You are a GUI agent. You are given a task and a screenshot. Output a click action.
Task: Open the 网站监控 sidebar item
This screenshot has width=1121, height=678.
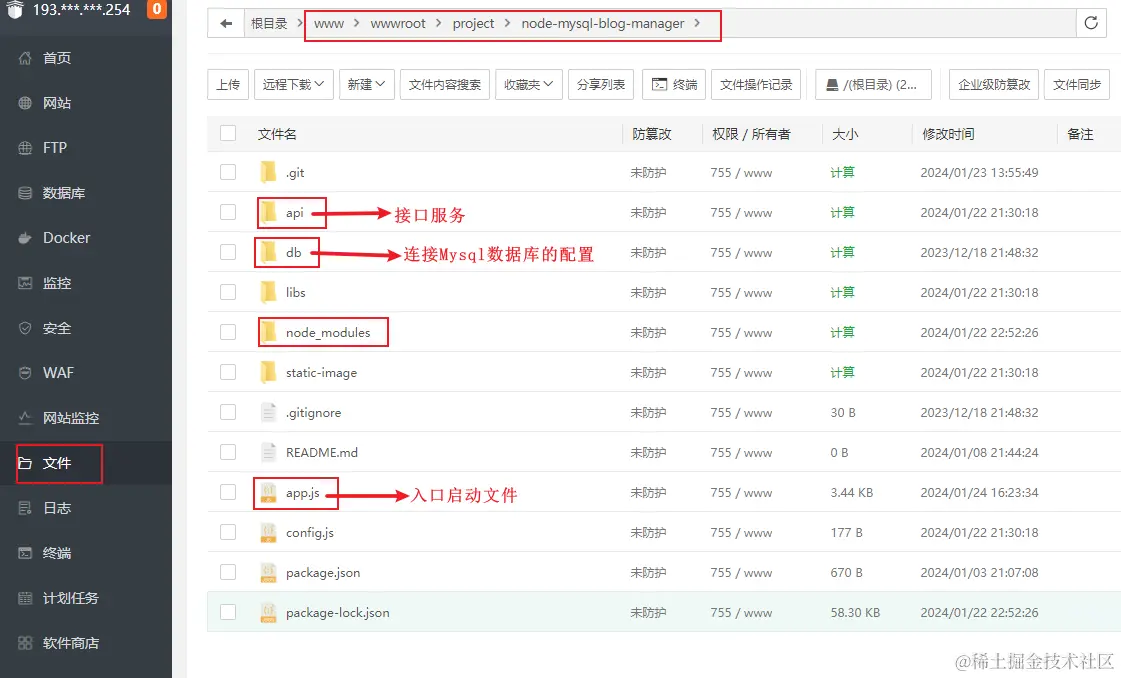click(86, 418)
